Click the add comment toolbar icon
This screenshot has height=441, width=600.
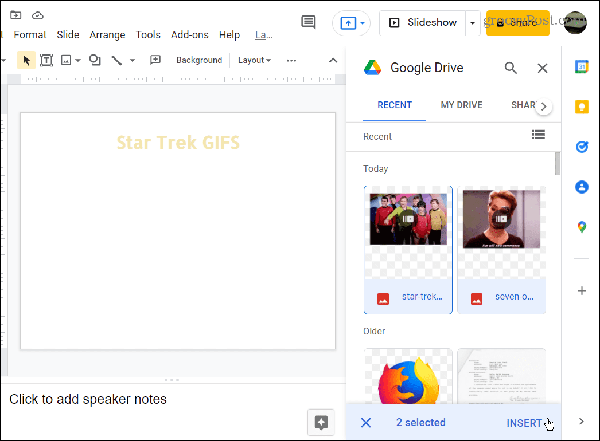[x=155, y=60]
